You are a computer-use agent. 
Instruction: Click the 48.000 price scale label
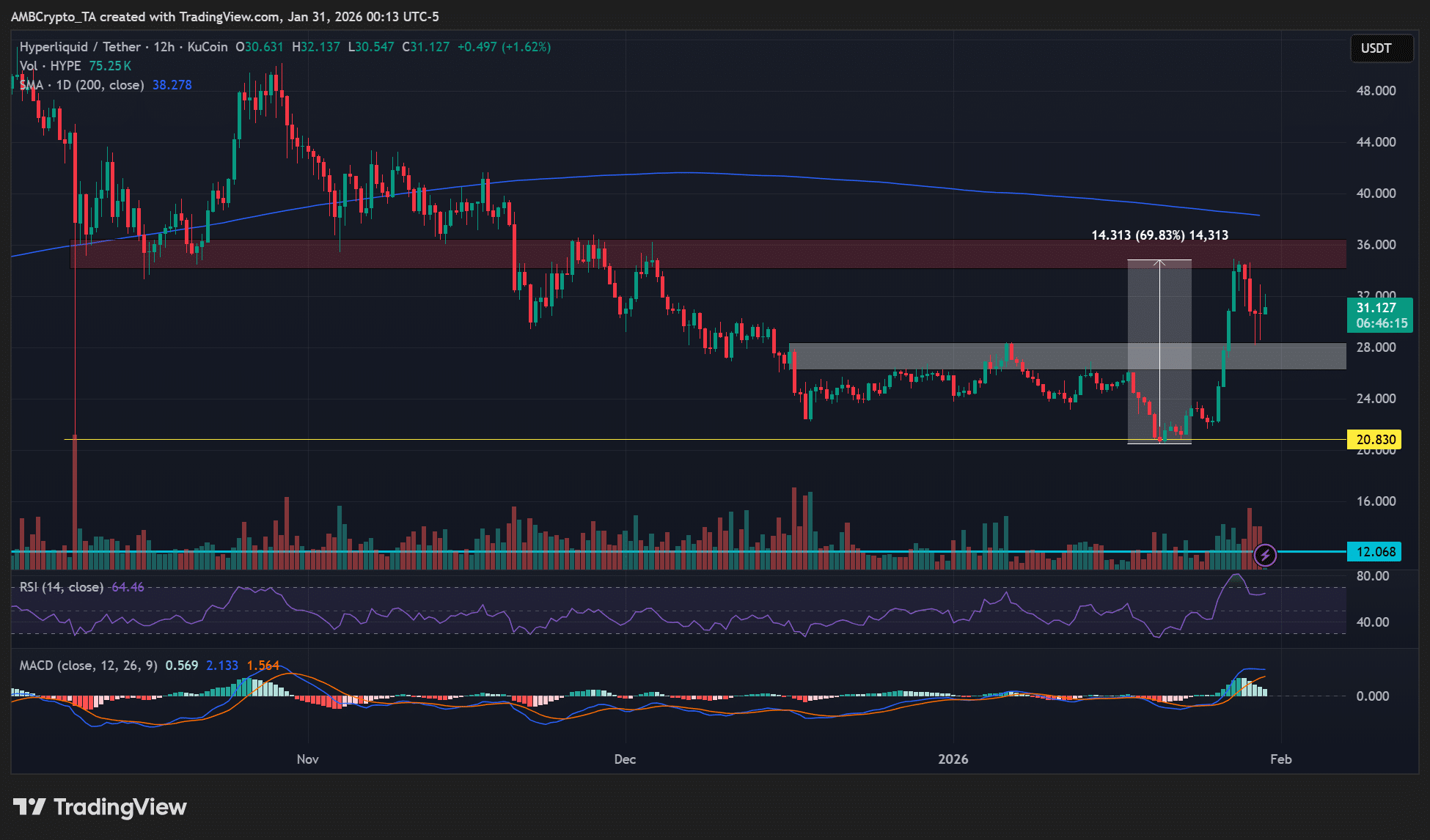1376,91
